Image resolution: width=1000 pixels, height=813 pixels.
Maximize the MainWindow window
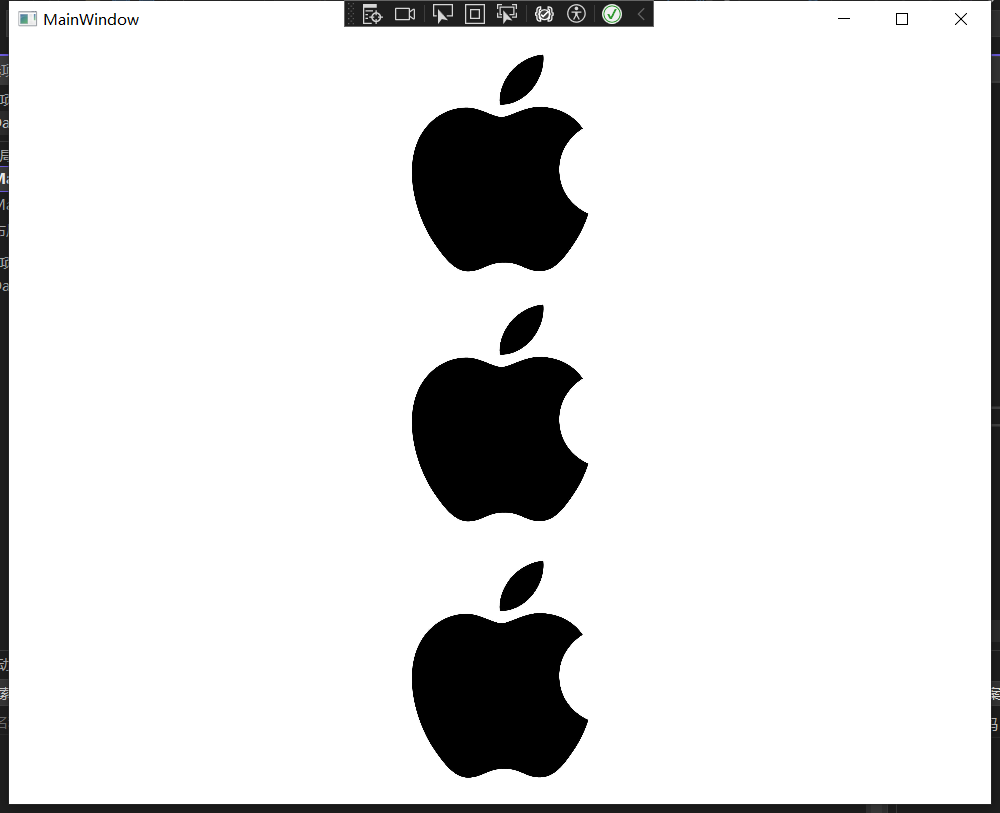tap(902, 19)
